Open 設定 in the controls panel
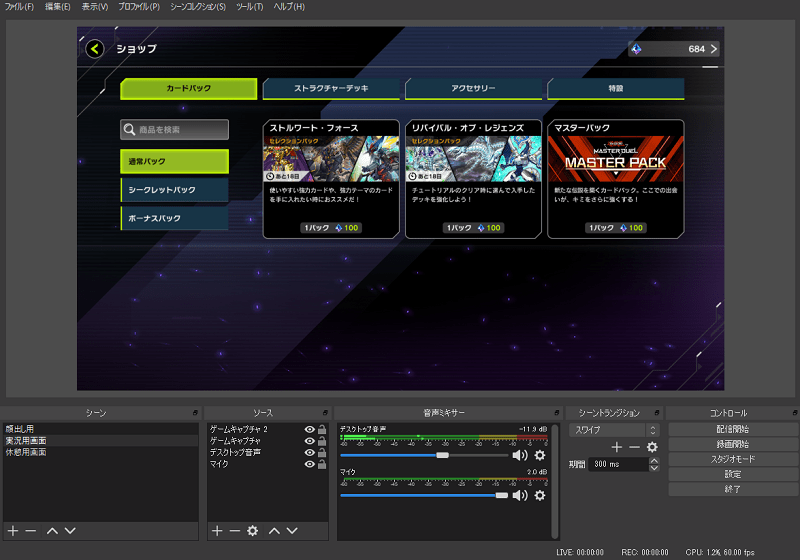This screenshot has width=800, height=560. [x=733, y=474]
